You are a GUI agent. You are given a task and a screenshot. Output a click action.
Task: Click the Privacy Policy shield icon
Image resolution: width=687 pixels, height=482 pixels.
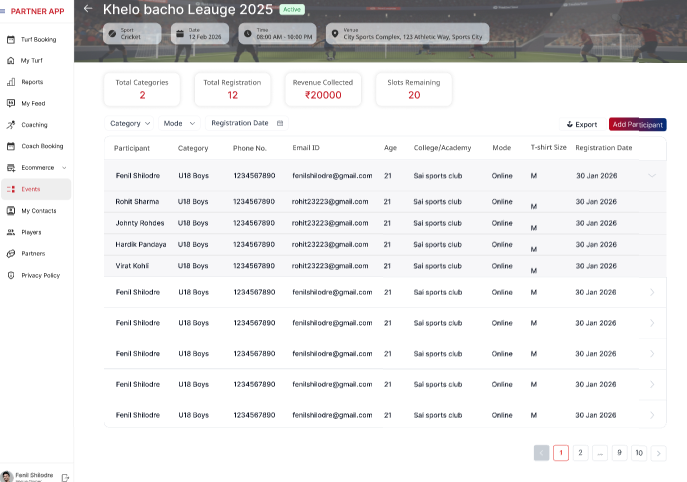(11, 275)
